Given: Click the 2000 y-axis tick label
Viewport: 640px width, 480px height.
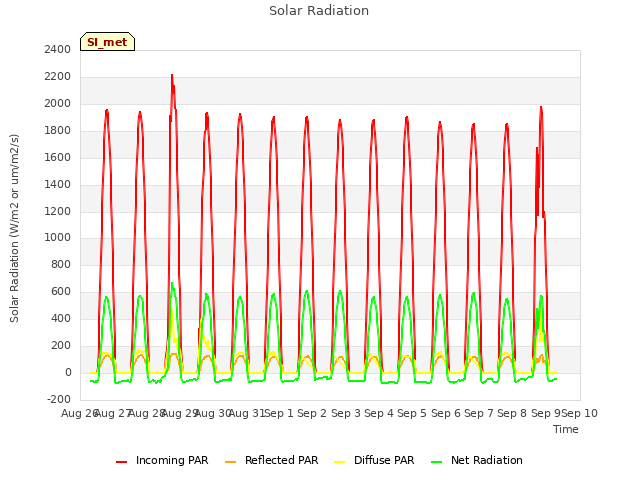Looking at the screenshot, I should tap(58, 104).
